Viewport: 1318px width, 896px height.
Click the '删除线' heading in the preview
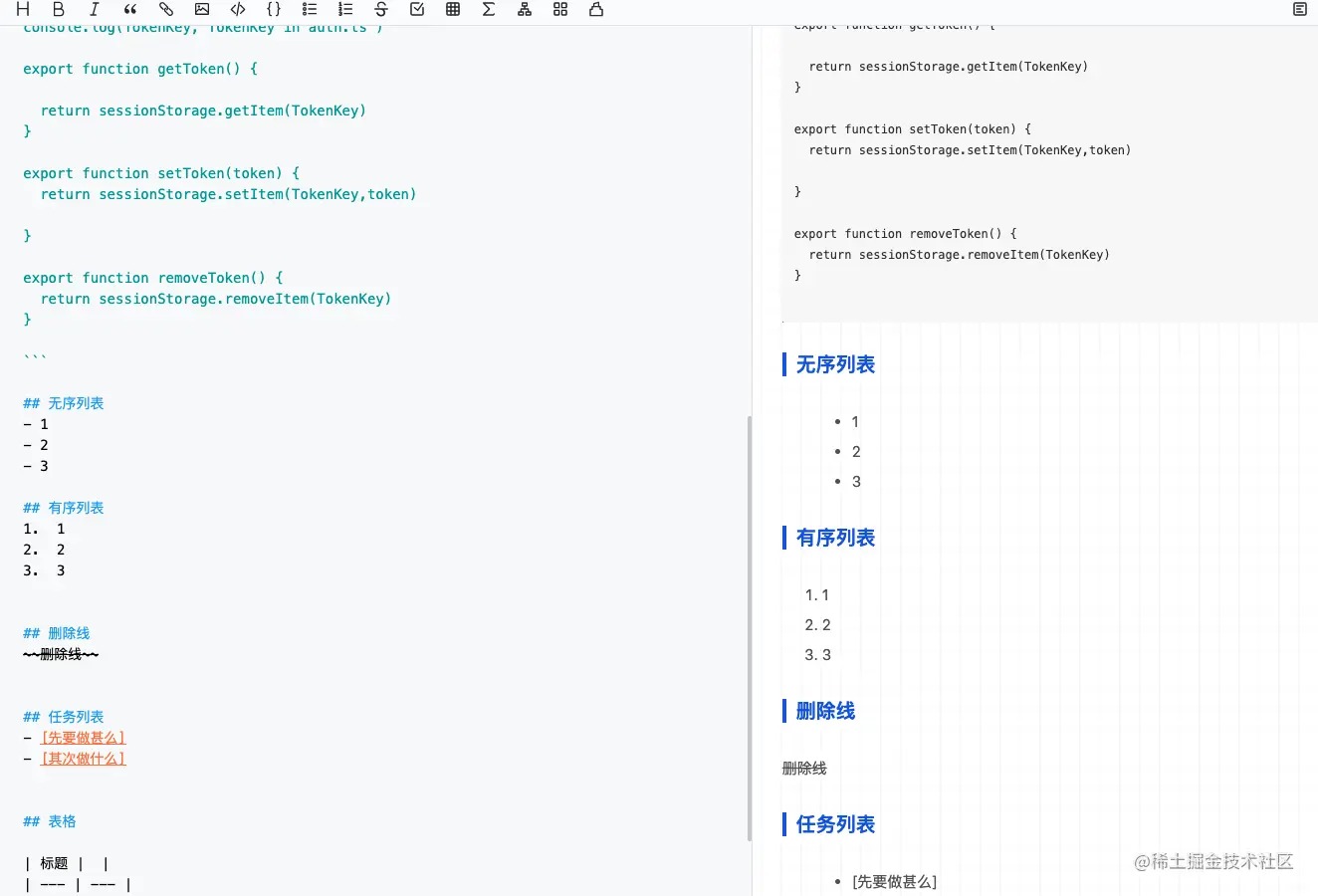point(825,711)
